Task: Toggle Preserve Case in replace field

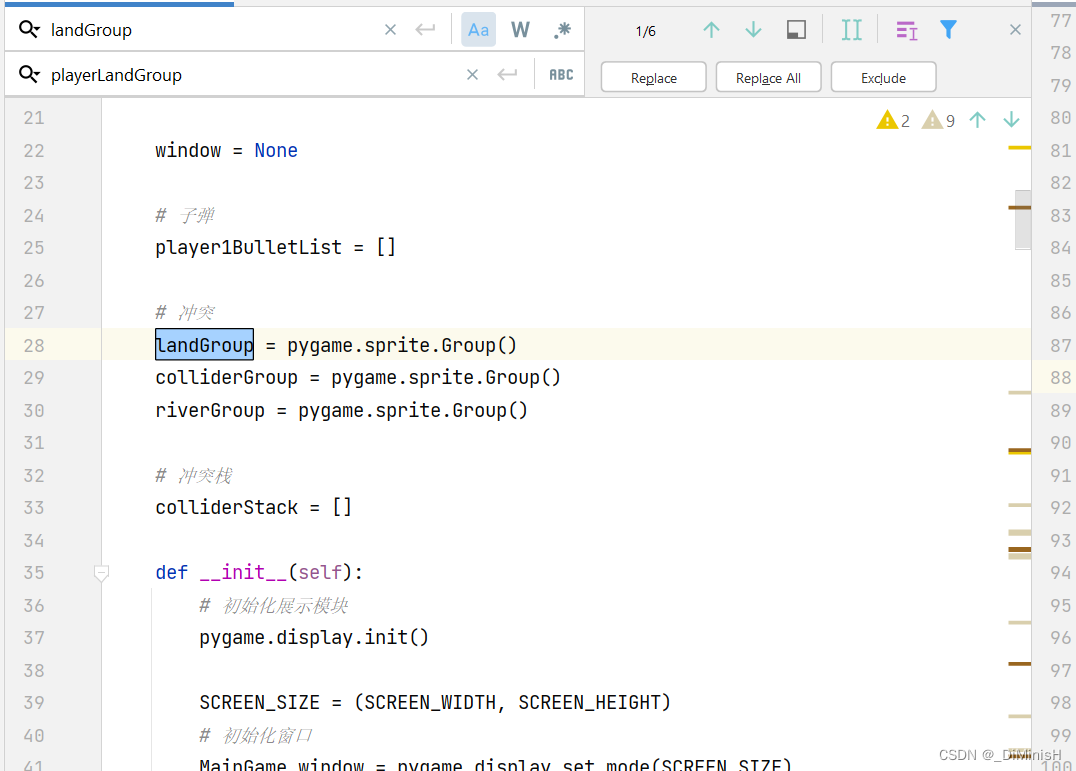Action: [x=561, y=75]
